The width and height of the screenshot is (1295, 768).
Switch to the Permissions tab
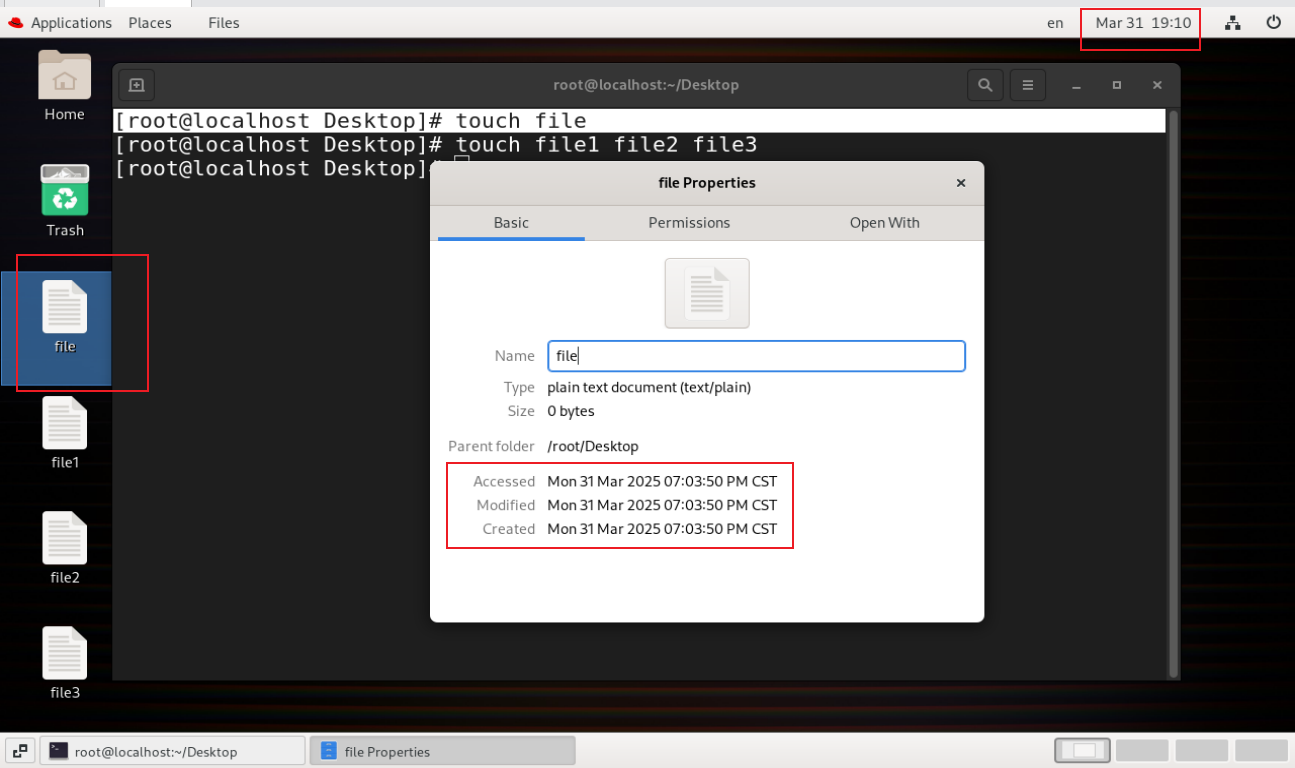(x=689, y=223)
